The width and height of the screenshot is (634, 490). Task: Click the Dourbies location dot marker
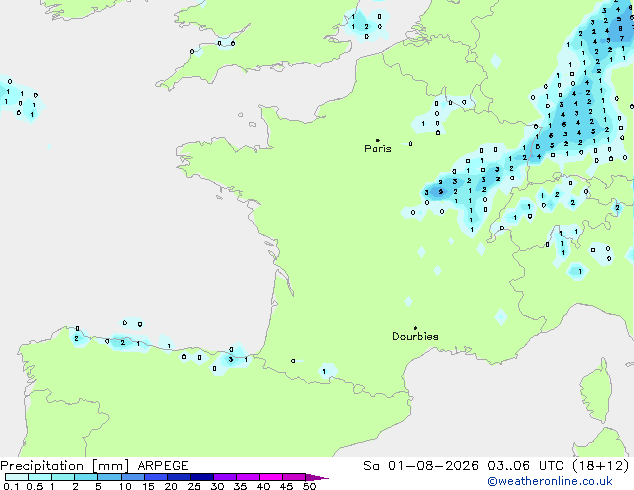(x=415, y=328)
